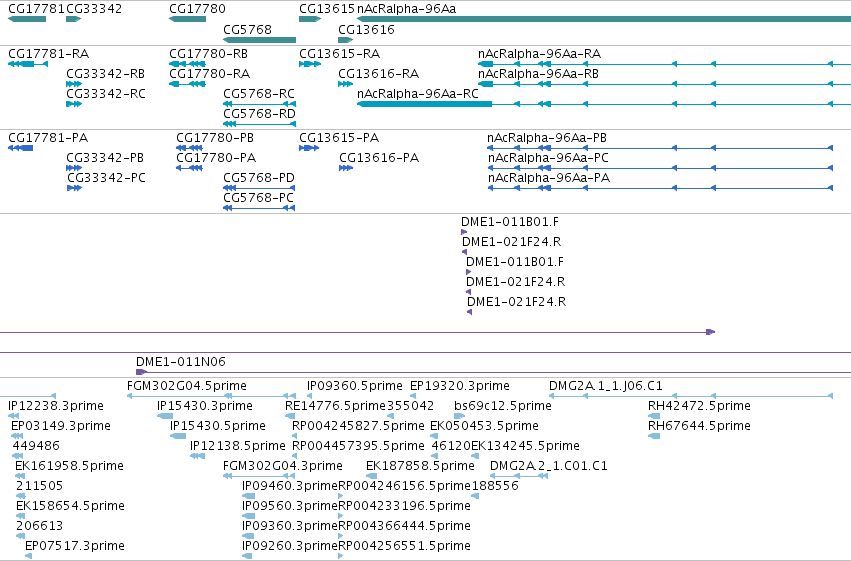This screenshot has width=851, height=561.
Task: Click protein label CG33342-PB
Action: point(105,158)
